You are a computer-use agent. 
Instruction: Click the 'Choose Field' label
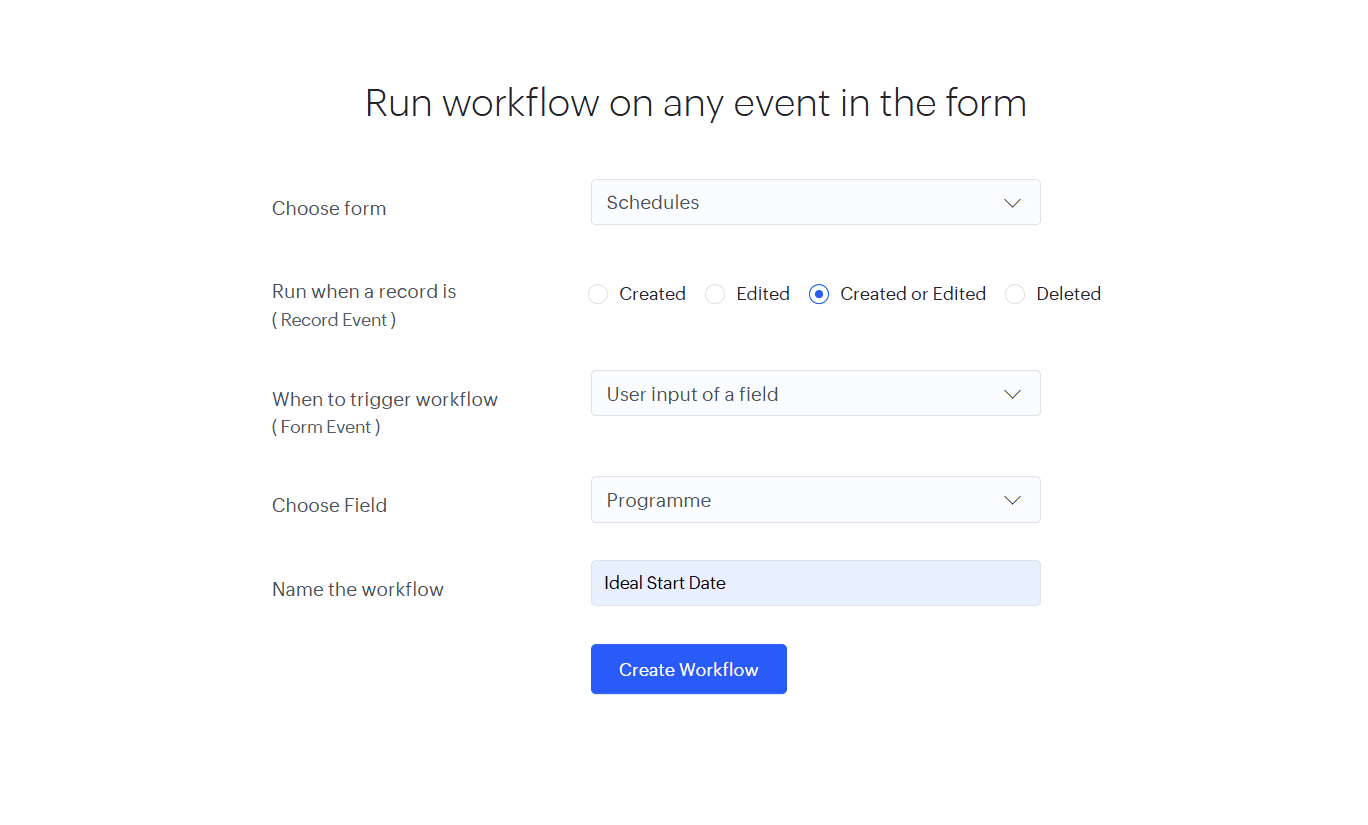pyautogui.click(x=329, y=505)
